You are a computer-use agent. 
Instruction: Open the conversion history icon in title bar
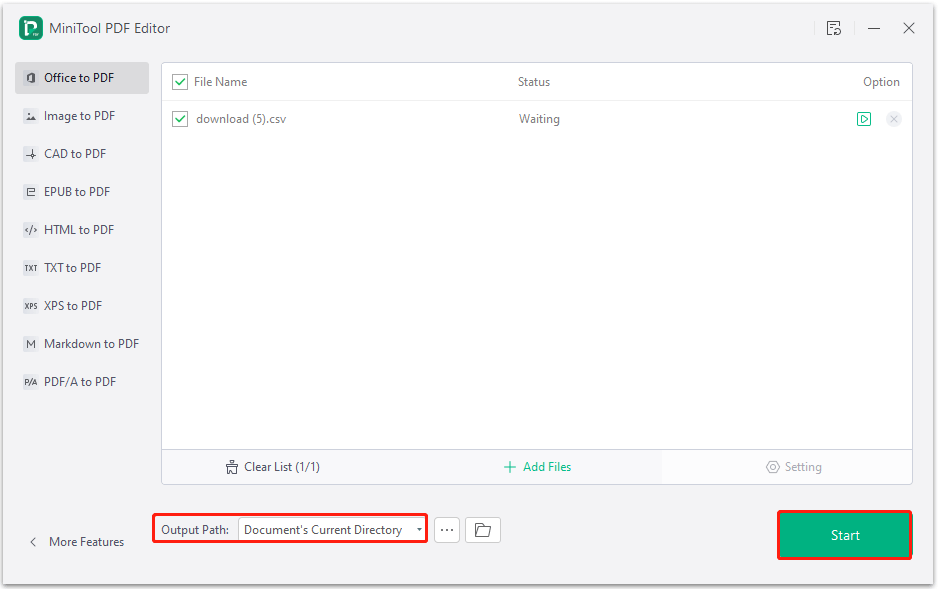(834, 28)
